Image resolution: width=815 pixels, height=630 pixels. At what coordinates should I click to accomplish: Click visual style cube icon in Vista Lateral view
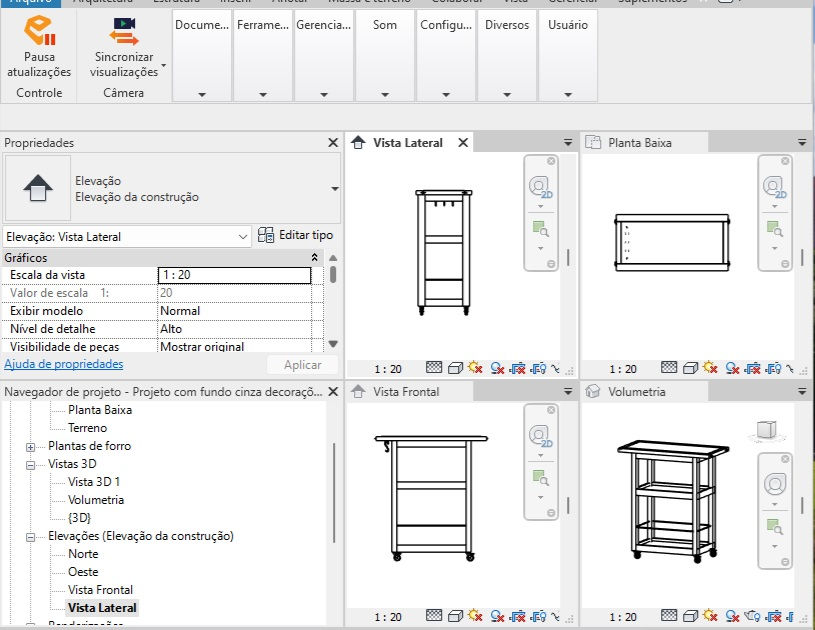(455, 368)
